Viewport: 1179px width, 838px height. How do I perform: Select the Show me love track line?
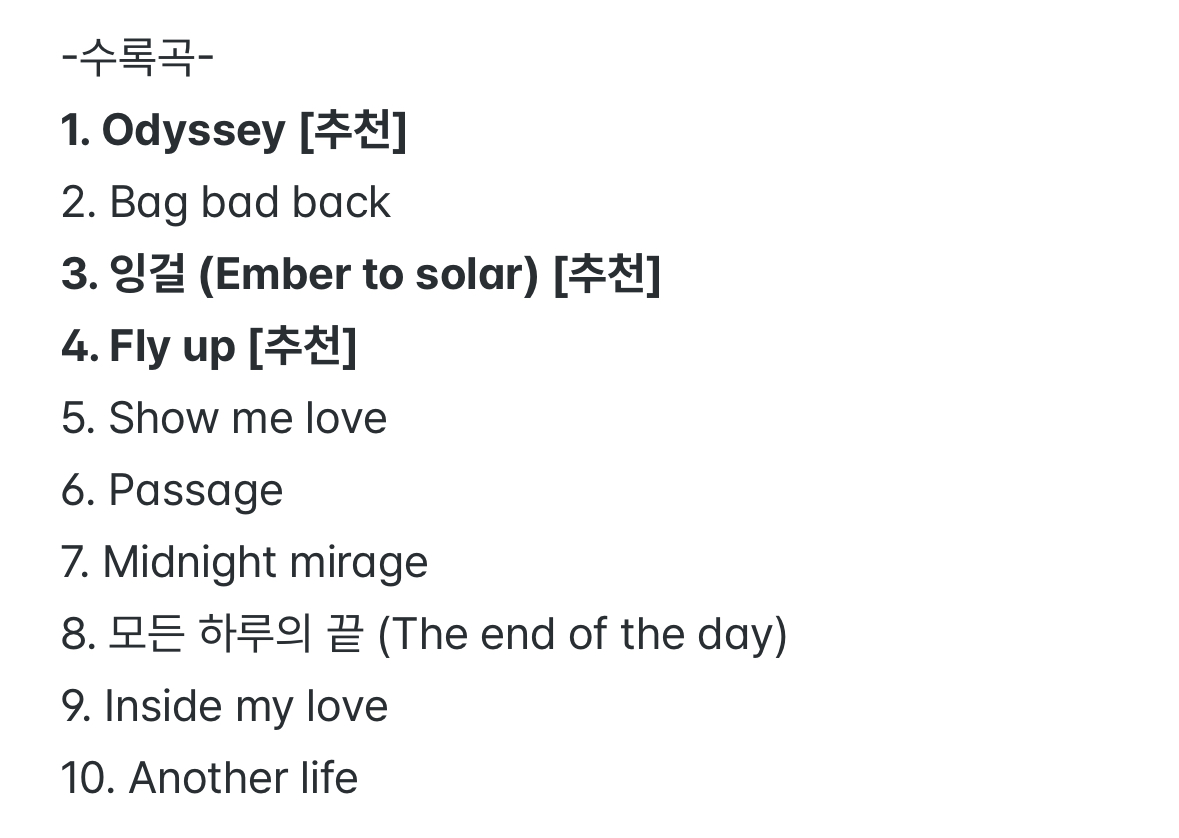point(224,418)
